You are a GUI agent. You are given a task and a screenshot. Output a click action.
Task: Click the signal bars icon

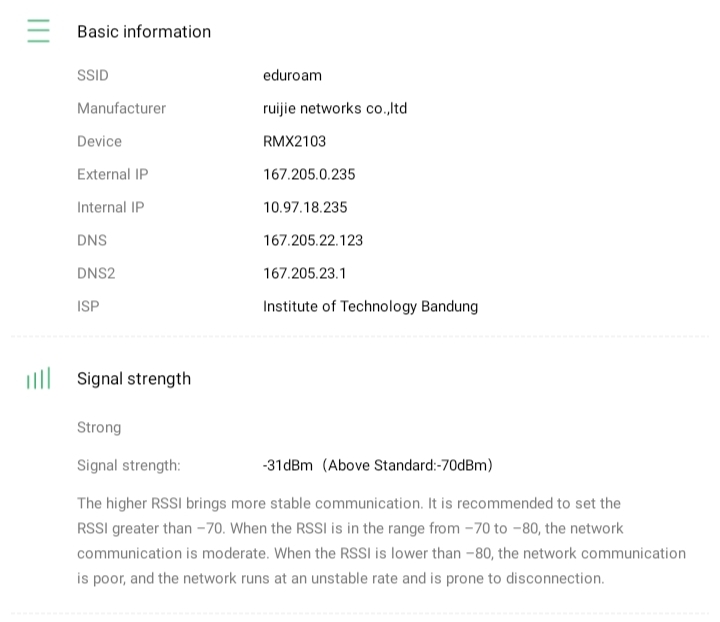38,379
